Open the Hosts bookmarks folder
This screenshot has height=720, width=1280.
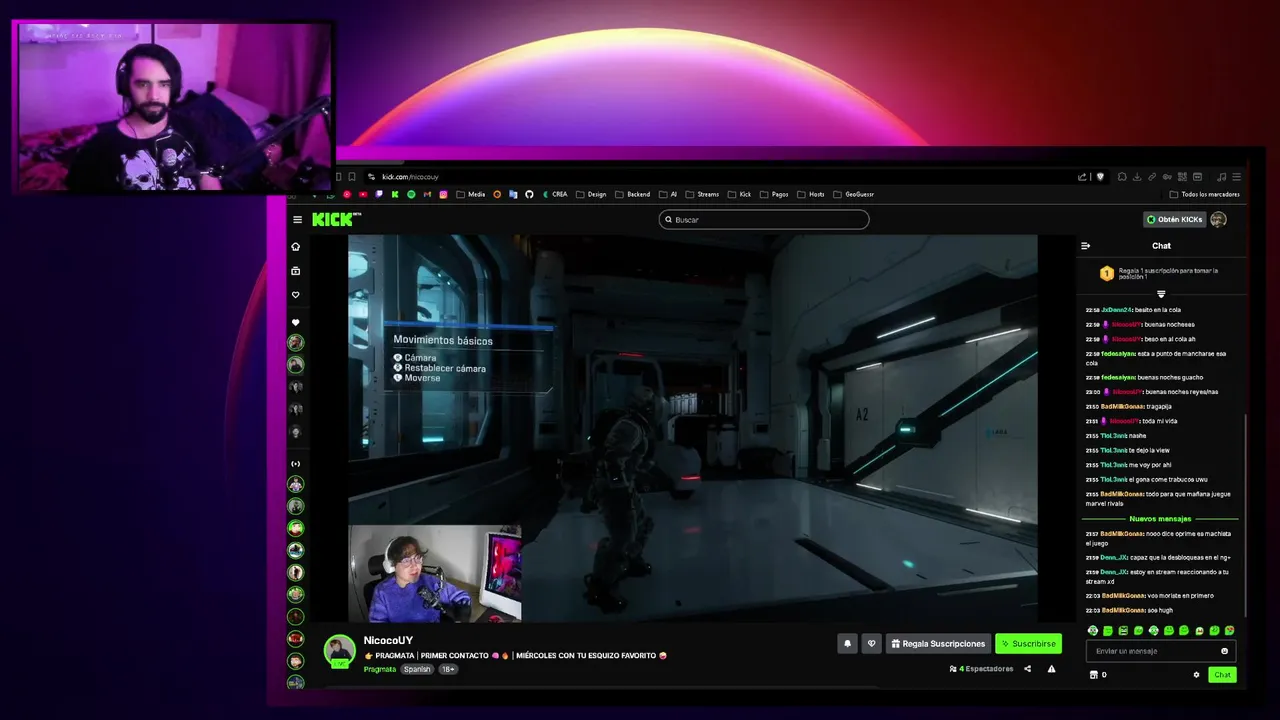[x=810, y=194]
